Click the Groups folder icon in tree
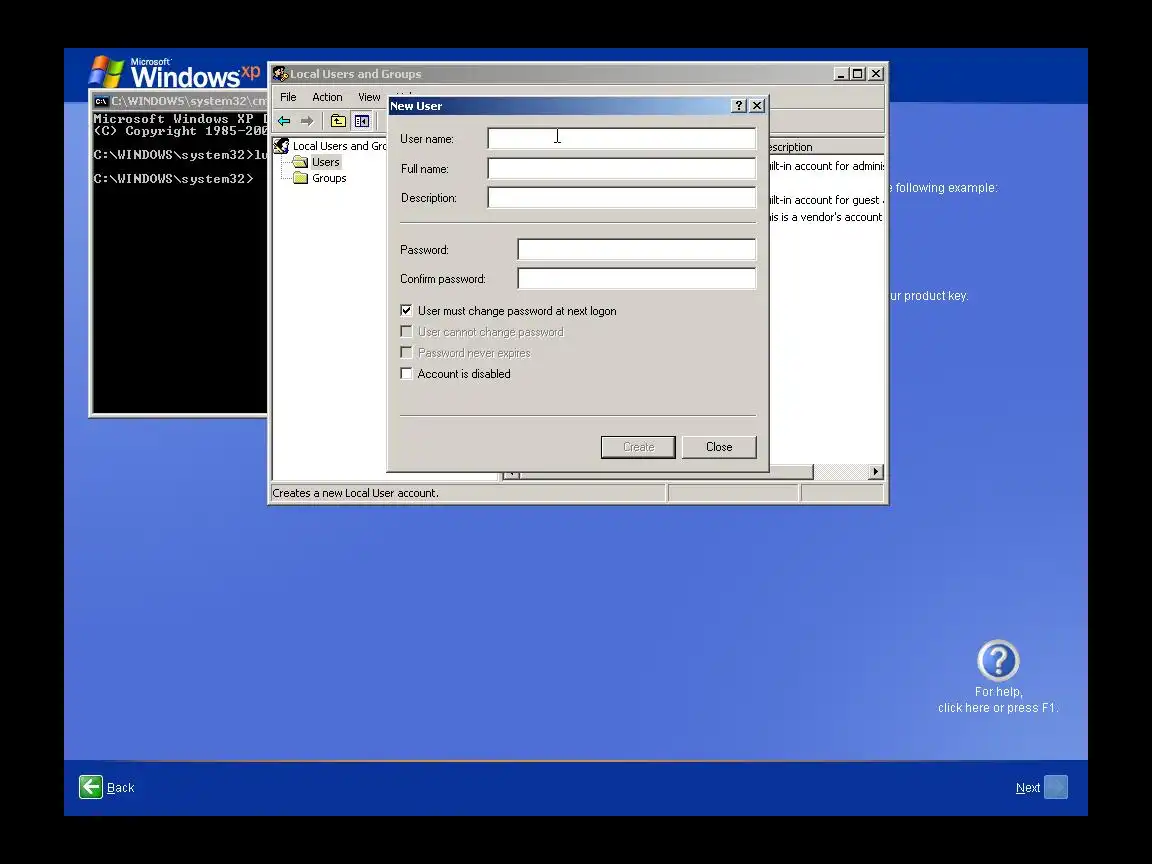1152x864 pixels. (x=300, y=178)
